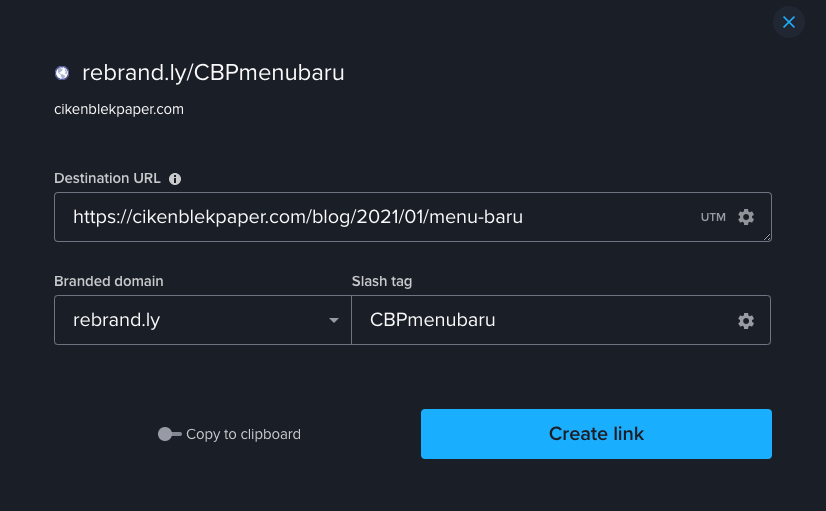Image resolution: width=826 pixels, height=511 pixels.
Task: Select the rebrand.ly branded domain box
Action: (203, 320)
